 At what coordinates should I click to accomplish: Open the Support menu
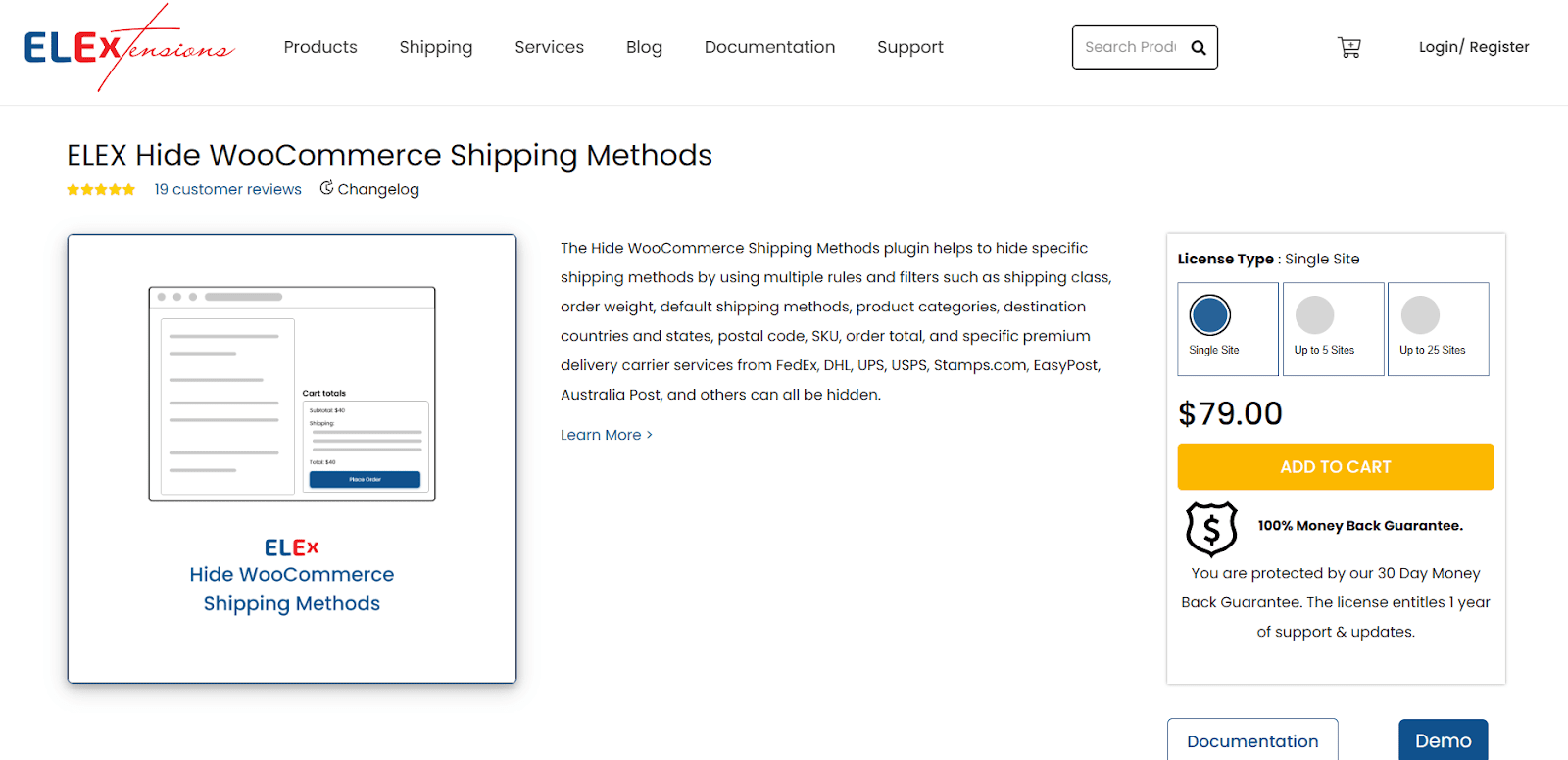point(910,47)
